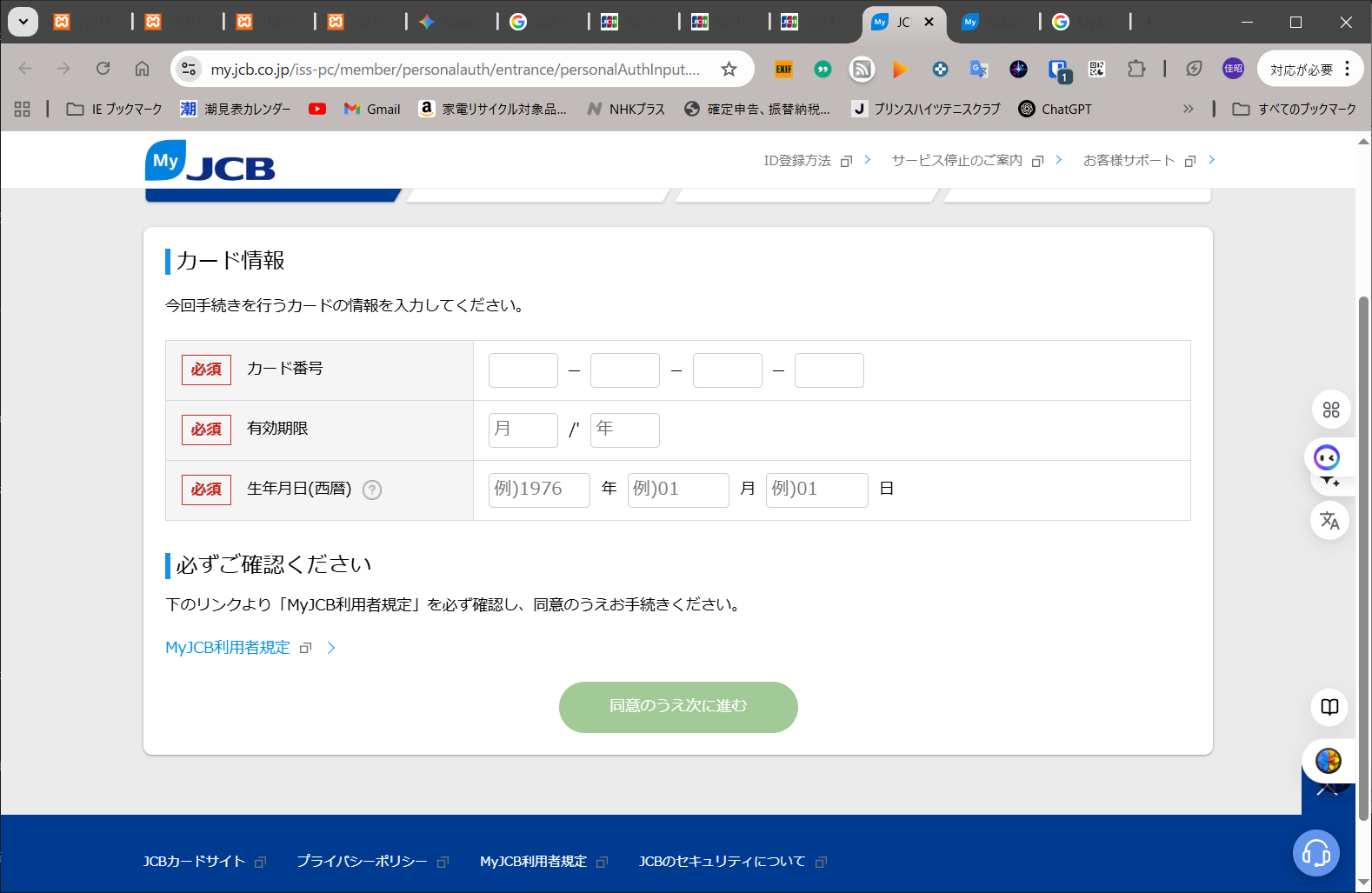Open the tab search dropdown arrow
1372x893 pixels.
[23, 22]
